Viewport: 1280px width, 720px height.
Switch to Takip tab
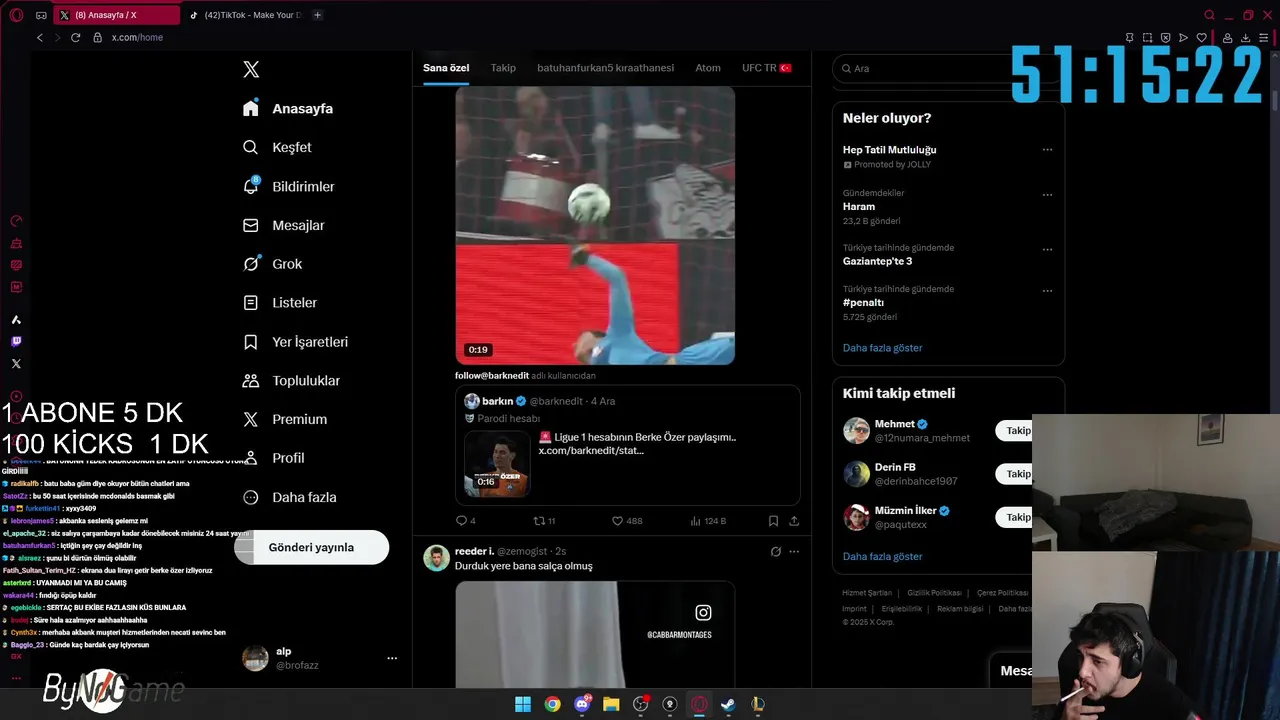pos(503,68)
